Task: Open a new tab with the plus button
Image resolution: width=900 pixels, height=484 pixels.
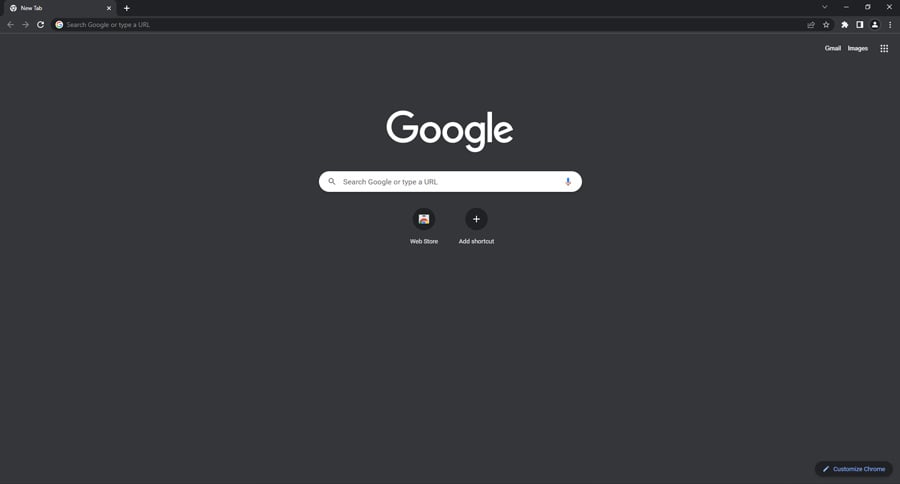Action: click(x=127, y=8)
